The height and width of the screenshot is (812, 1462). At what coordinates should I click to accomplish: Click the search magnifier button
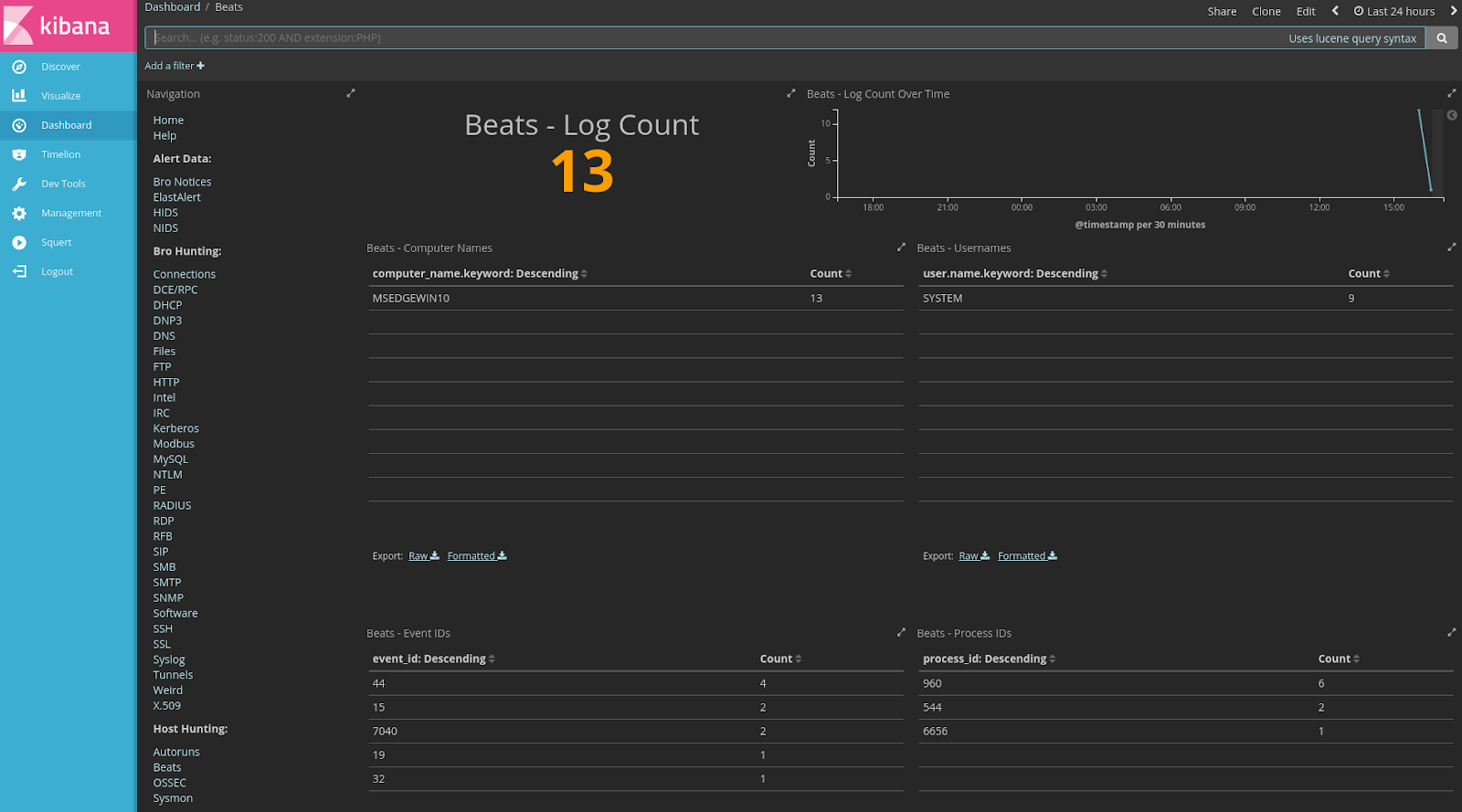(x=1442, y=38)
